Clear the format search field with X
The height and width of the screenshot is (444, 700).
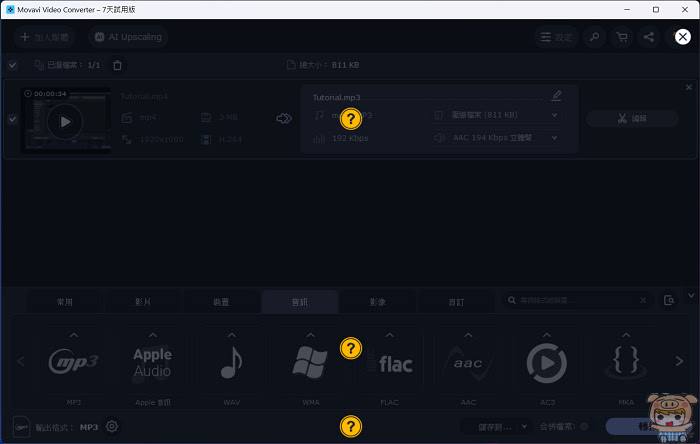tap(643, 300)
